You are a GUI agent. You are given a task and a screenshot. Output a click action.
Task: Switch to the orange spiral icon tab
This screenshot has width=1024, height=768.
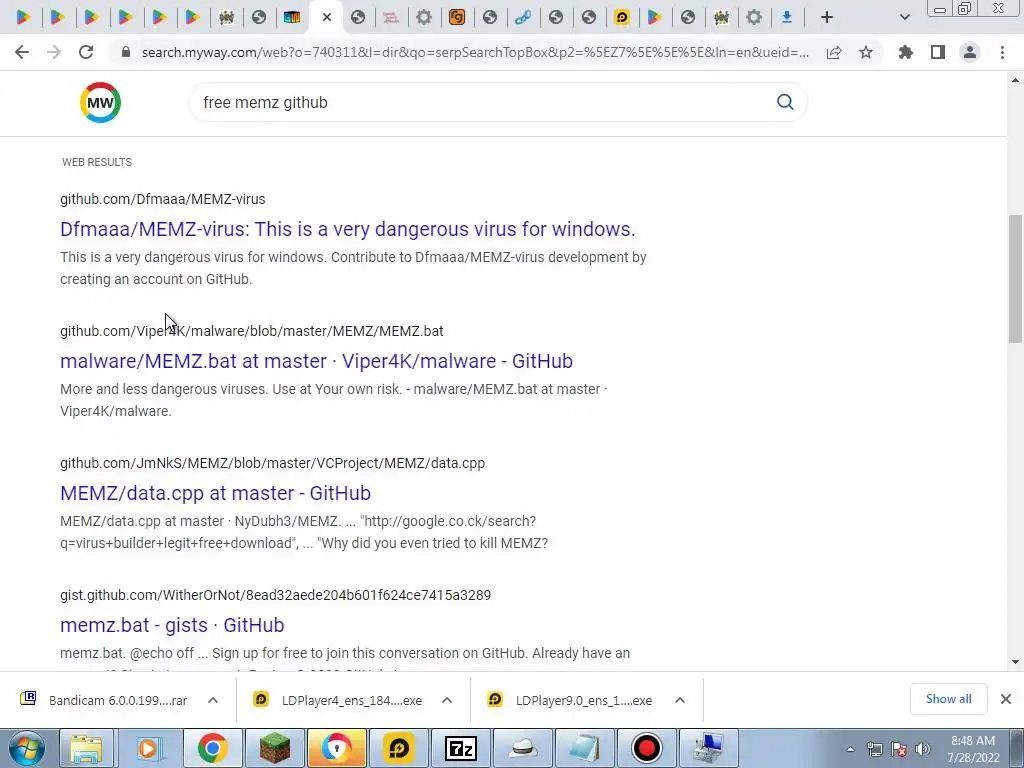click(457, 18)
